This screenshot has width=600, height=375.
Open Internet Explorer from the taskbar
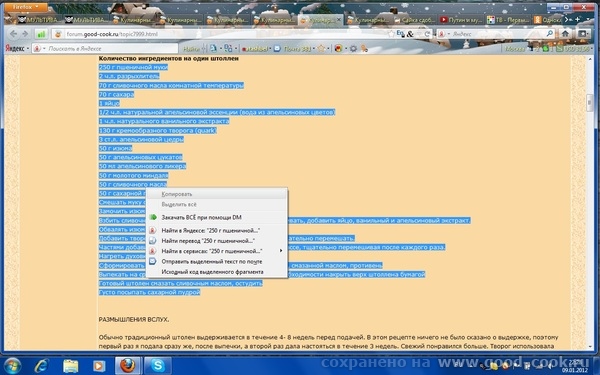[41, 366]
